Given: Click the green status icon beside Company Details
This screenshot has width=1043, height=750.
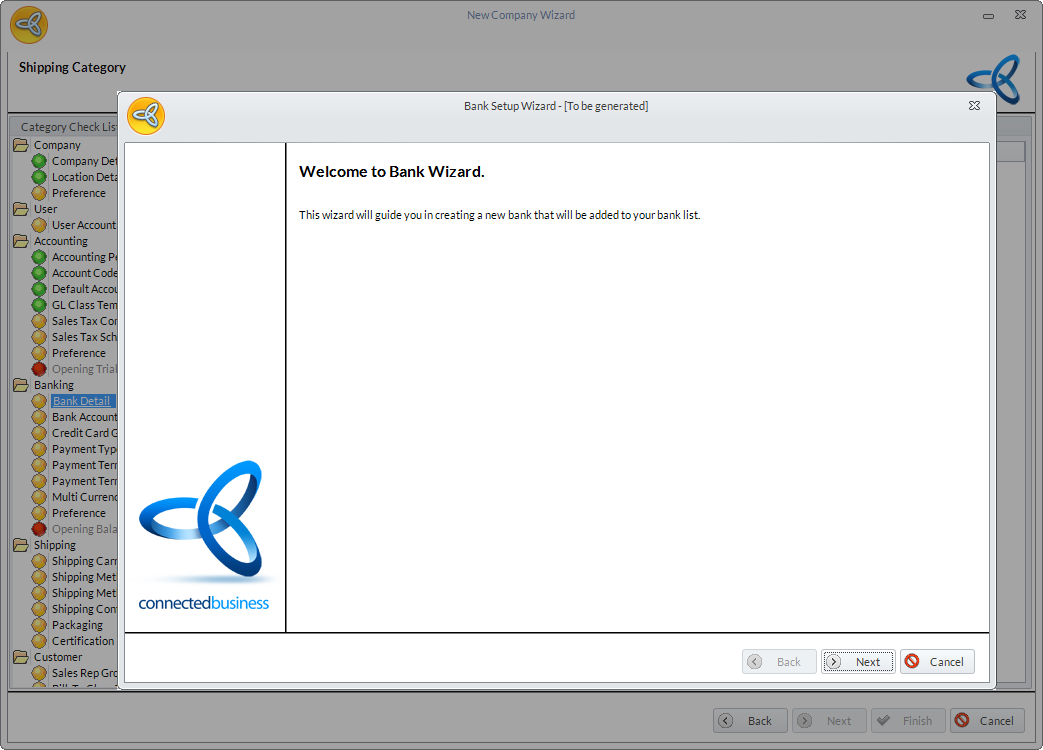Looking at the screenshot, I should coord(39,161).
